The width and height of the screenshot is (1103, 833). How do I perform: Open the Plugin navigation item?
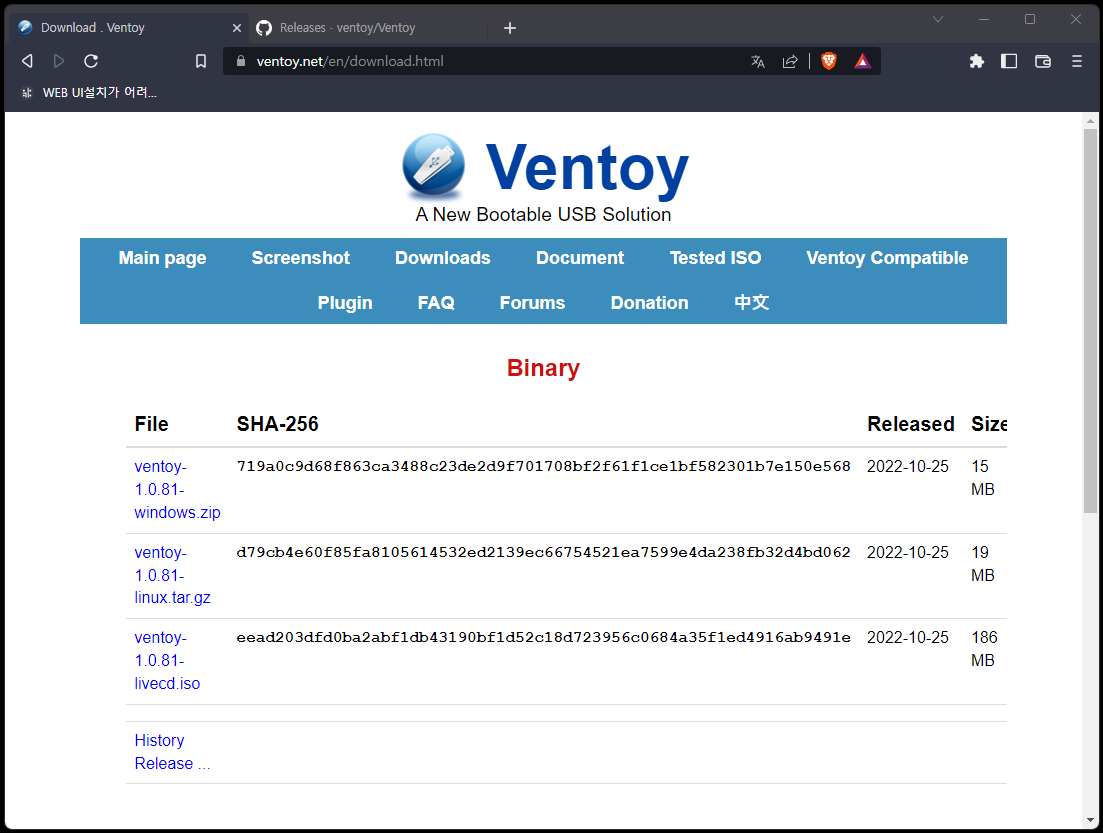[x=345, y=303]
